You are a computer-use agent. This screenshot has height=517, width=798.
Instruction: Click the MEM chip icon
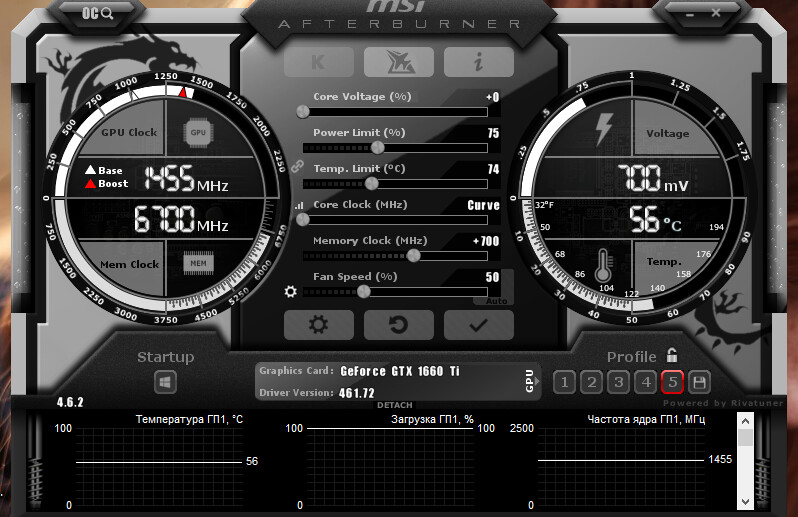click(198, 263)
